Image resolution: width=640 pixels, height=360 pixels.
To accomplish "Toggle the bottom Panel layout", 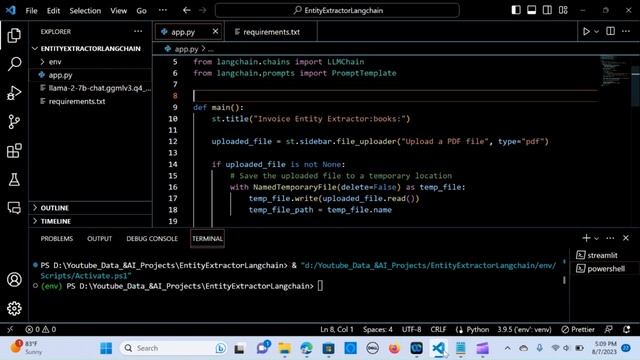I will click(531, 10).
